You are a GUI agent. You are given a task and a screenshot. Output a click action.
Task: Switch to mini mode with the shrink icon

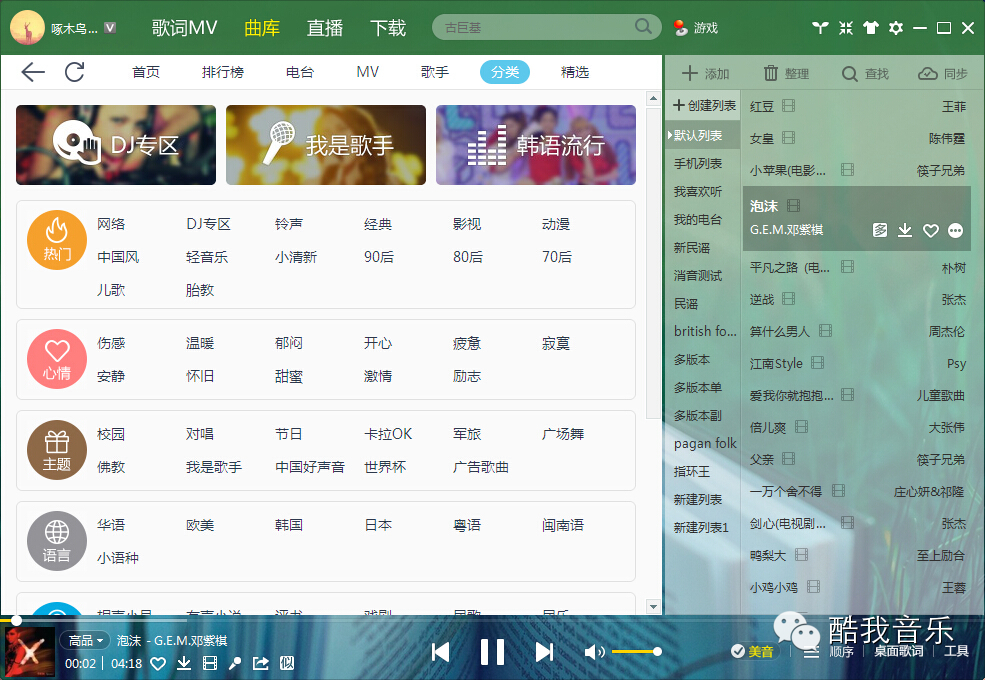click(x=846, y=28)
